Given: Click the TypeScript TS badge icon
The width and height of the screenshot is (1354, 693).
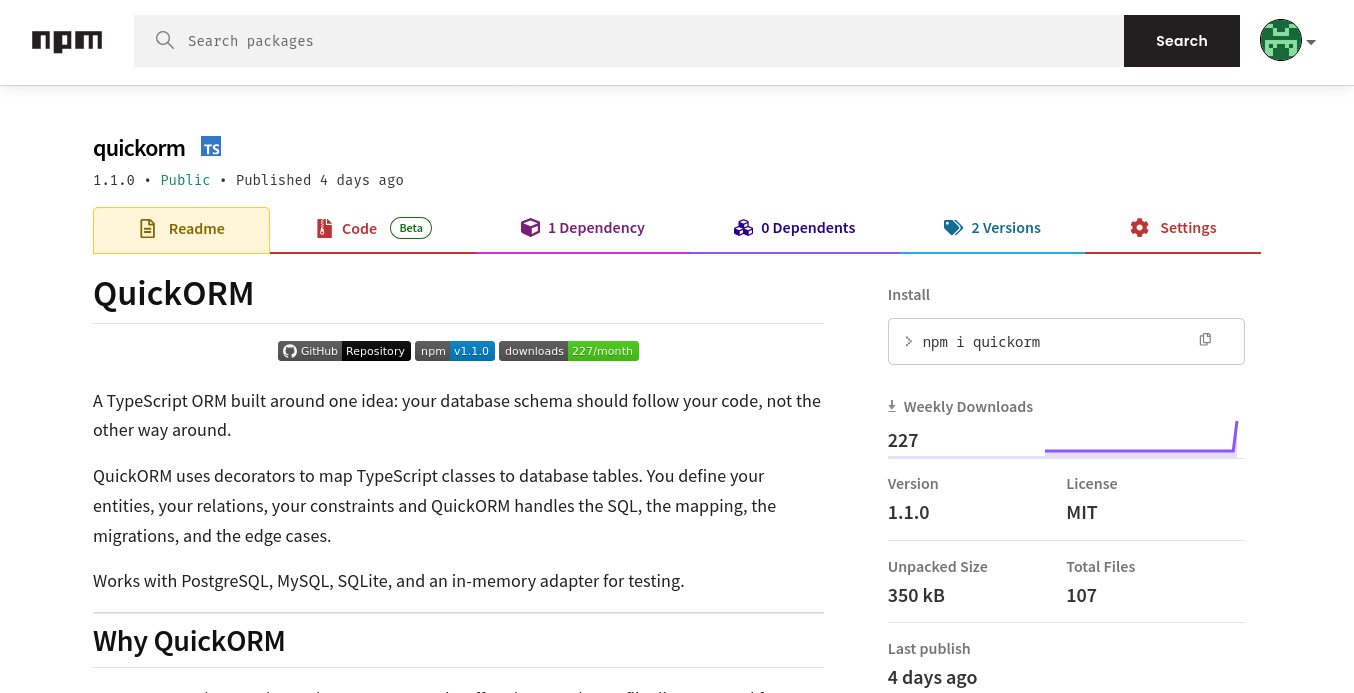Looking at the screenshot, I should pos(211,147).
